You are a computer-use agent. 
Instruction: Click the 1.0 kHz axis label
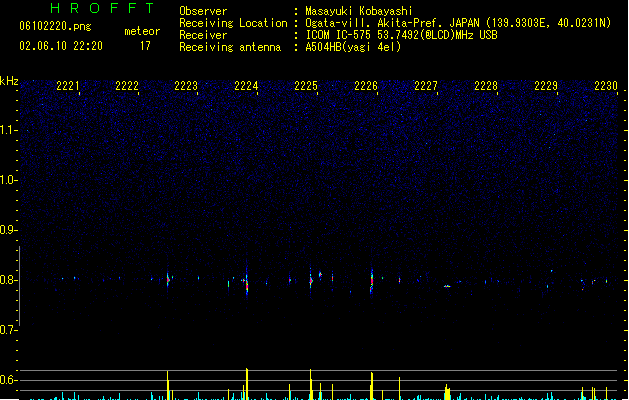click(8, 180)
